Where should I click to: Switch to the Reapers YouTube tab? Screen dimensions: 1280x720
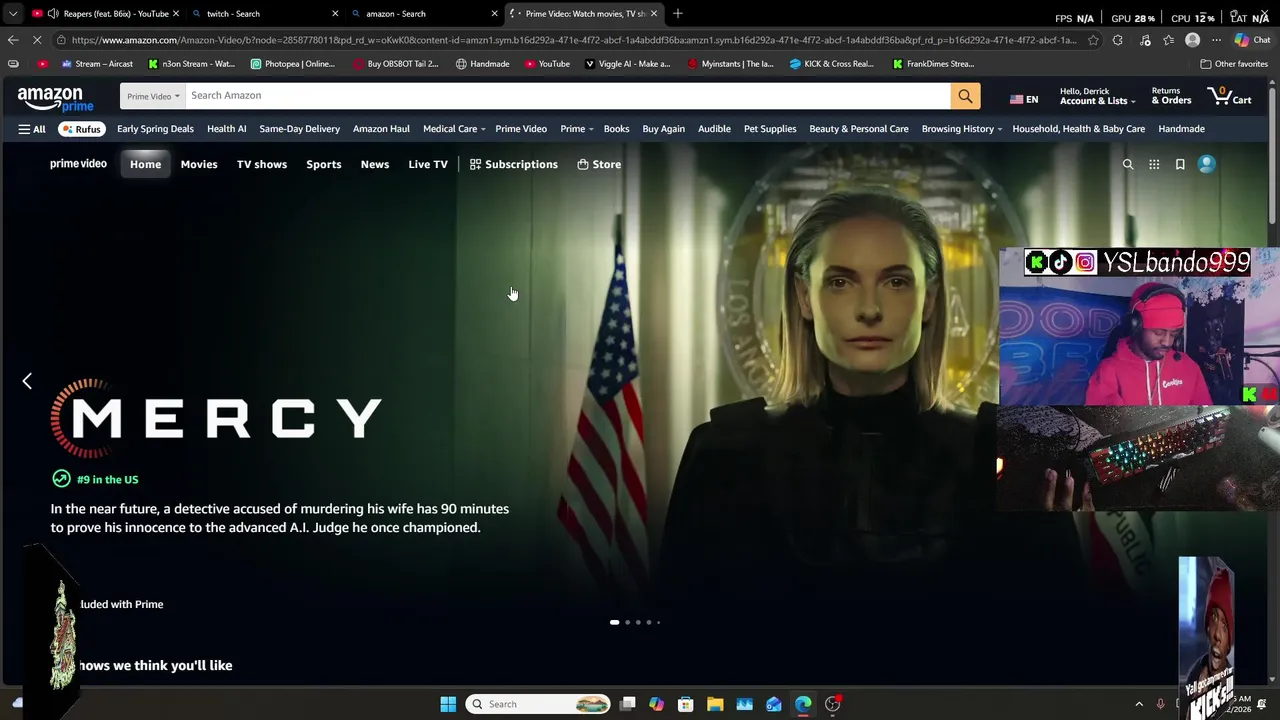point(104,13)
